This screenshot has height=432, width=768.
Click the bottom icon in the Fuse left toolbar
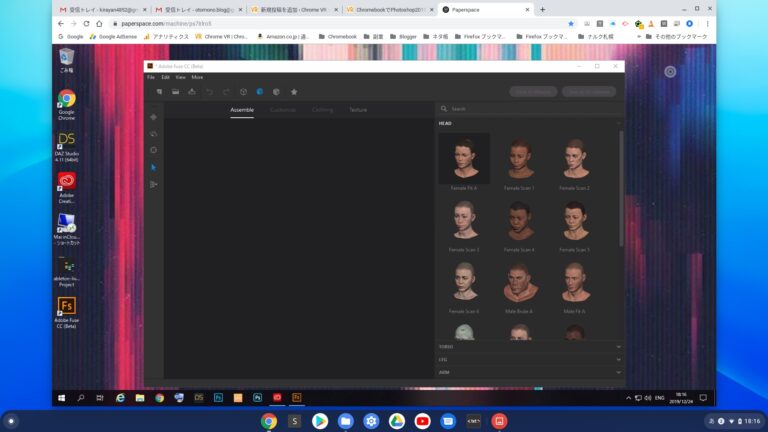pos(153,184)
